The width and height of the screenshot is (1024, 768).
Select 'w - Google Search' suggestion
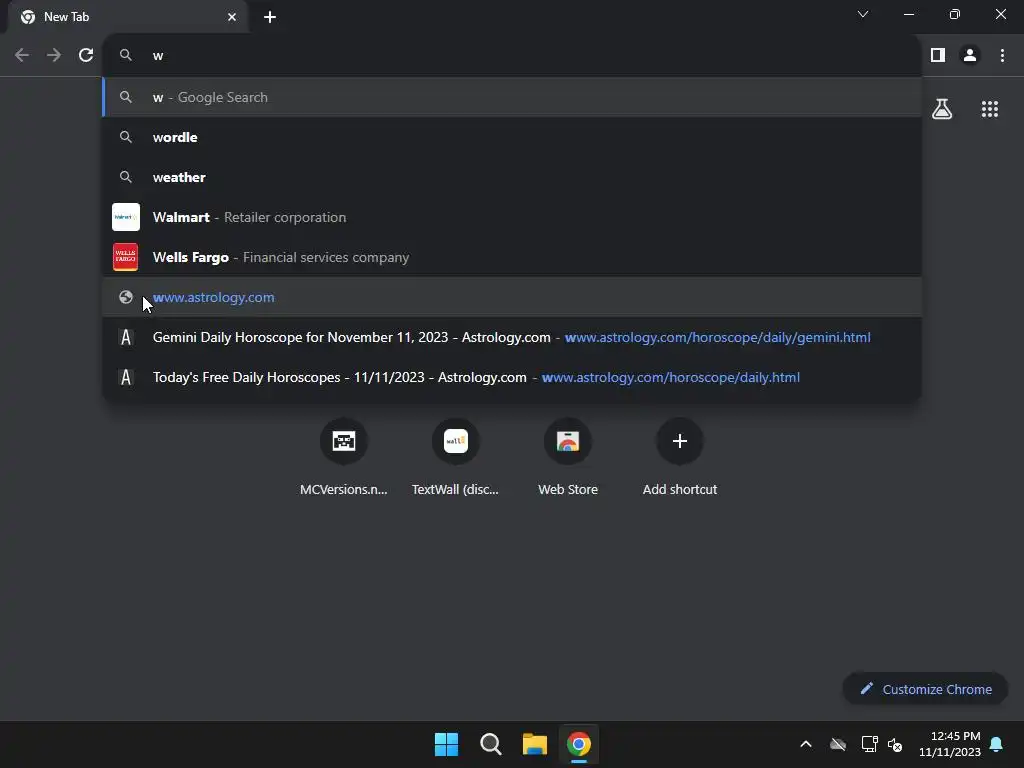click(512, 97)
